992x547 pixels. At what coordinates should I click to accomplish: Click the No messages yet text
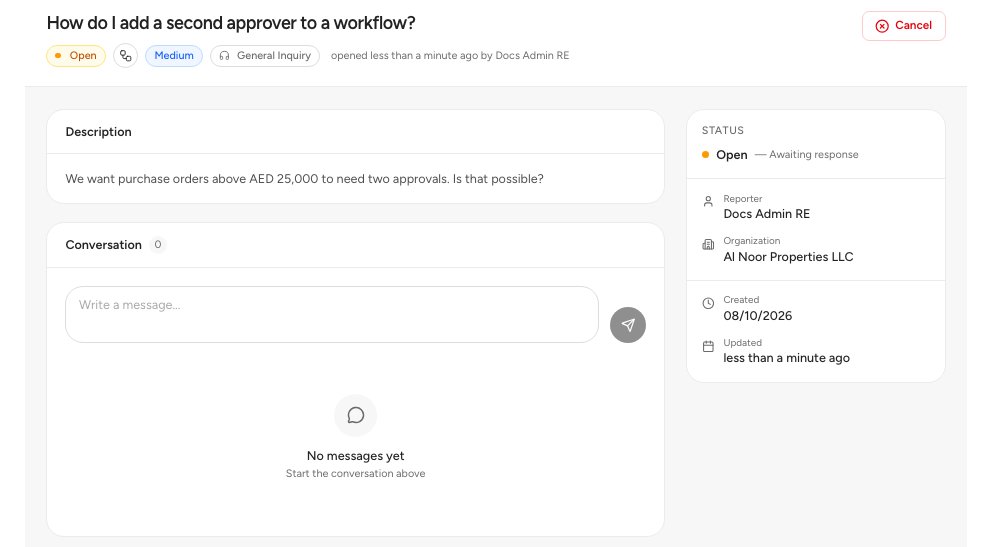356,456
